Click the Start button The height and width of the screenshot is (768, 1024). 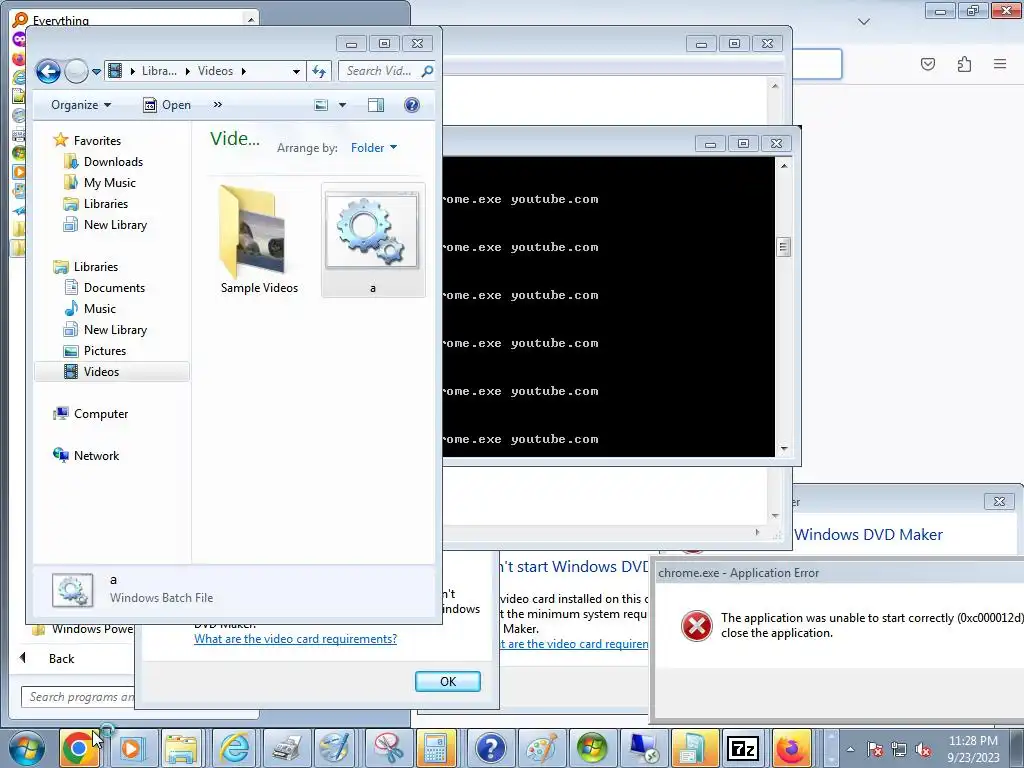27,748
